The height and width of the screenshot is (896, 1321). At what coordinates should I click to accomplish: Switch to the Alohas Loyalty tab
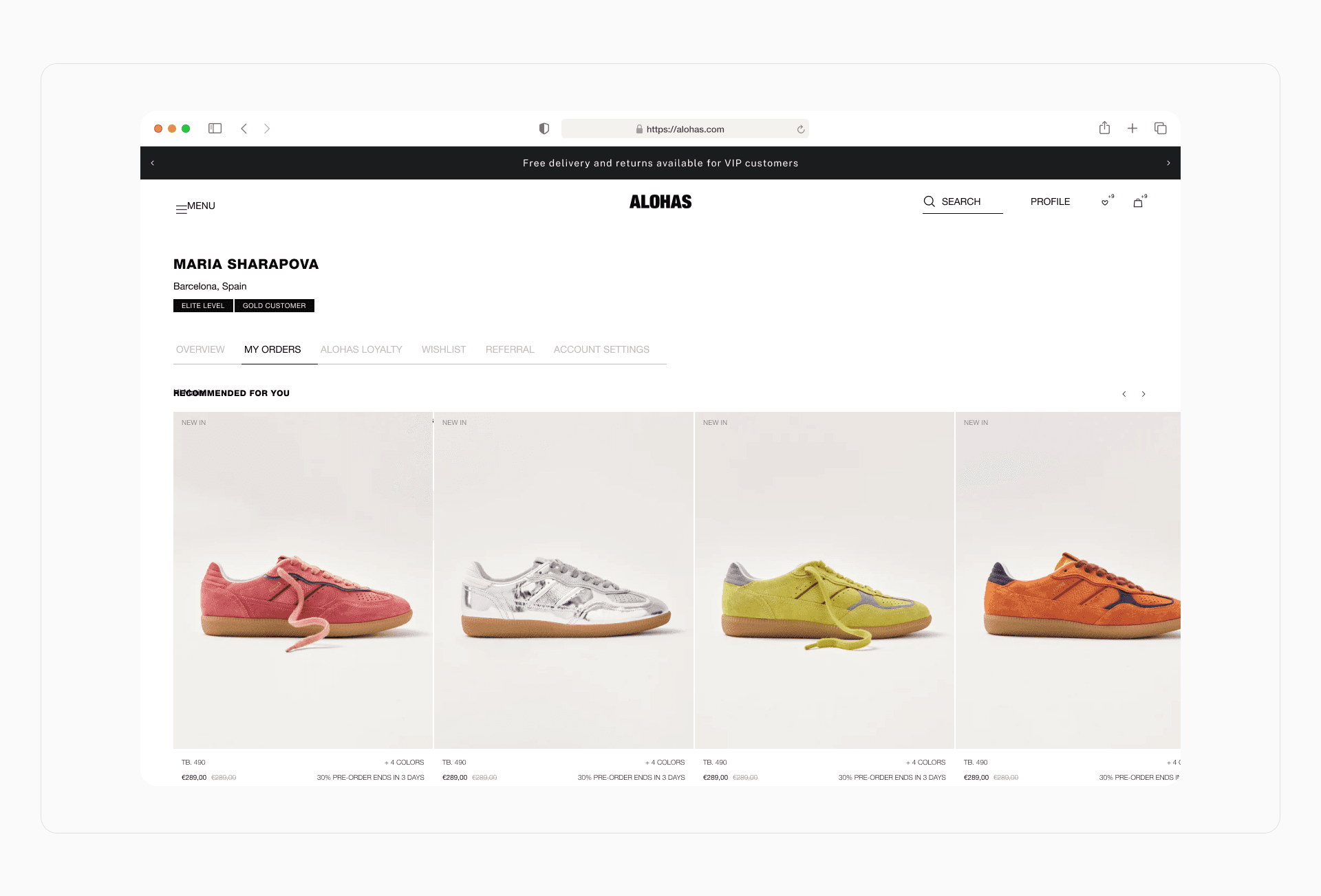[x=361, y=349]
